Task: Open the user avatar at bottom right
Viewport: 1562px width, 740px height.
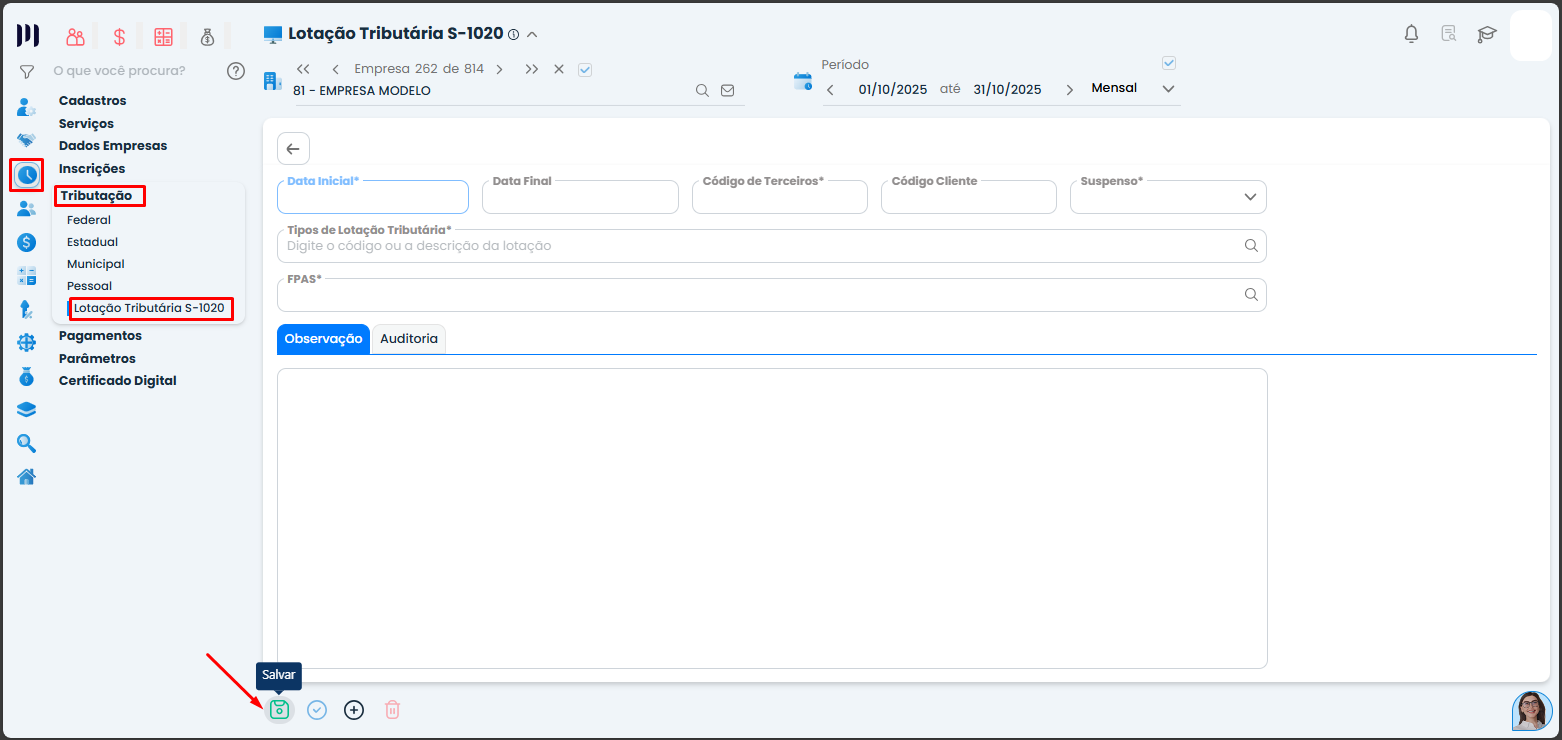Action: (x=1532, y=711)
